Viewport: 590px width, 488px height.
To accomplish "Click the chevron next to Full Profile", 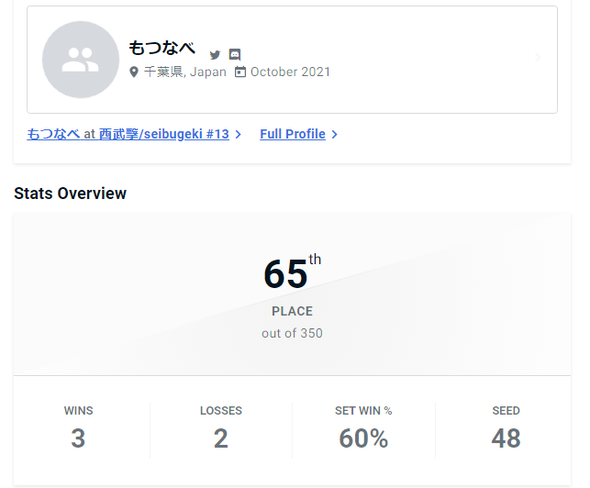I will (335, 134).
